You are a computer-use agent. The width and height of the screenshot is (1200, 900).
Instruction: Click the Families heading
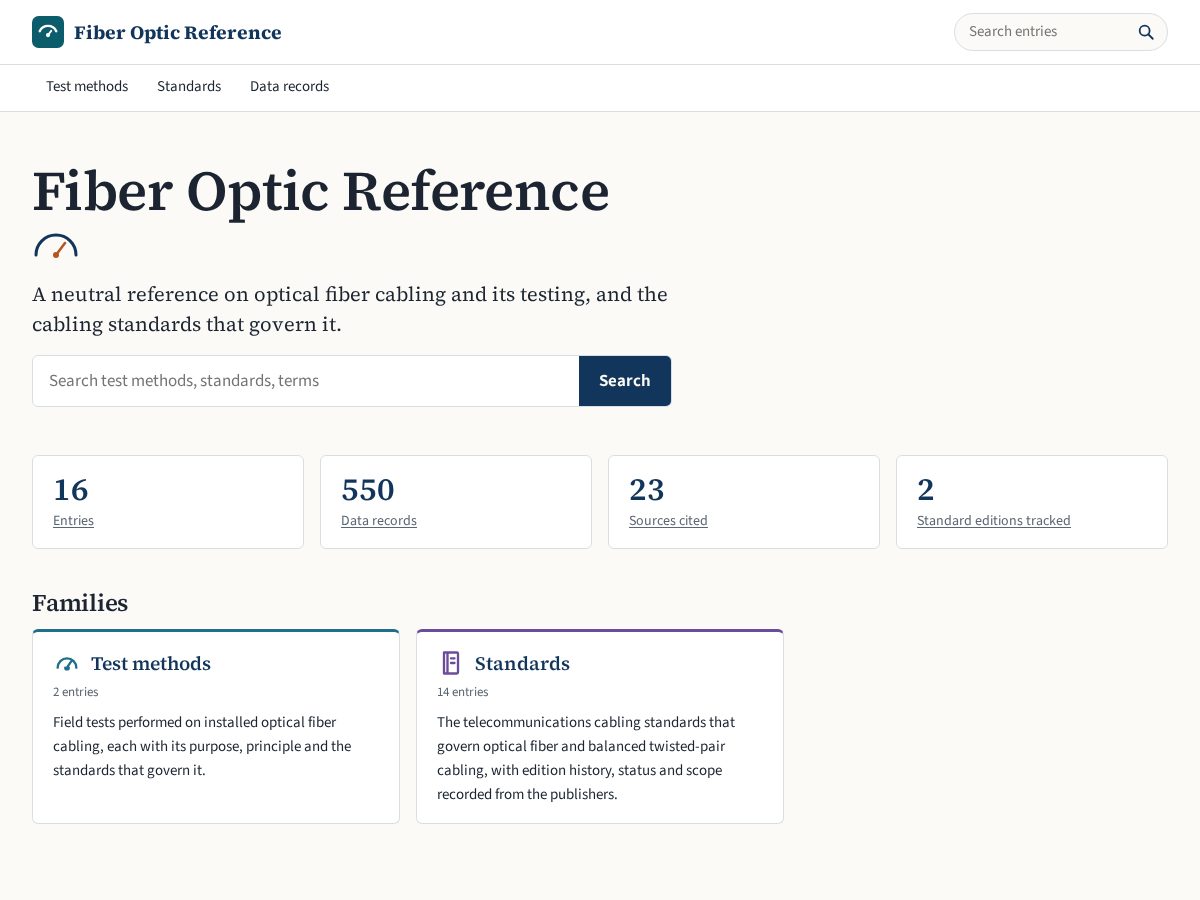(80, 603)
